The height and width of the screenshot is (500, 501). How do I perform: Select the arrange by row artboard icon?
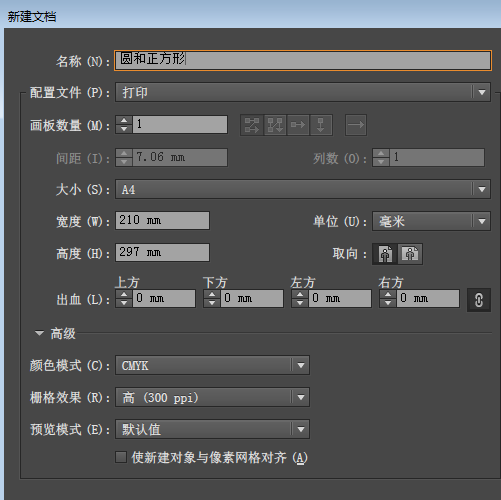click(298, 125)
